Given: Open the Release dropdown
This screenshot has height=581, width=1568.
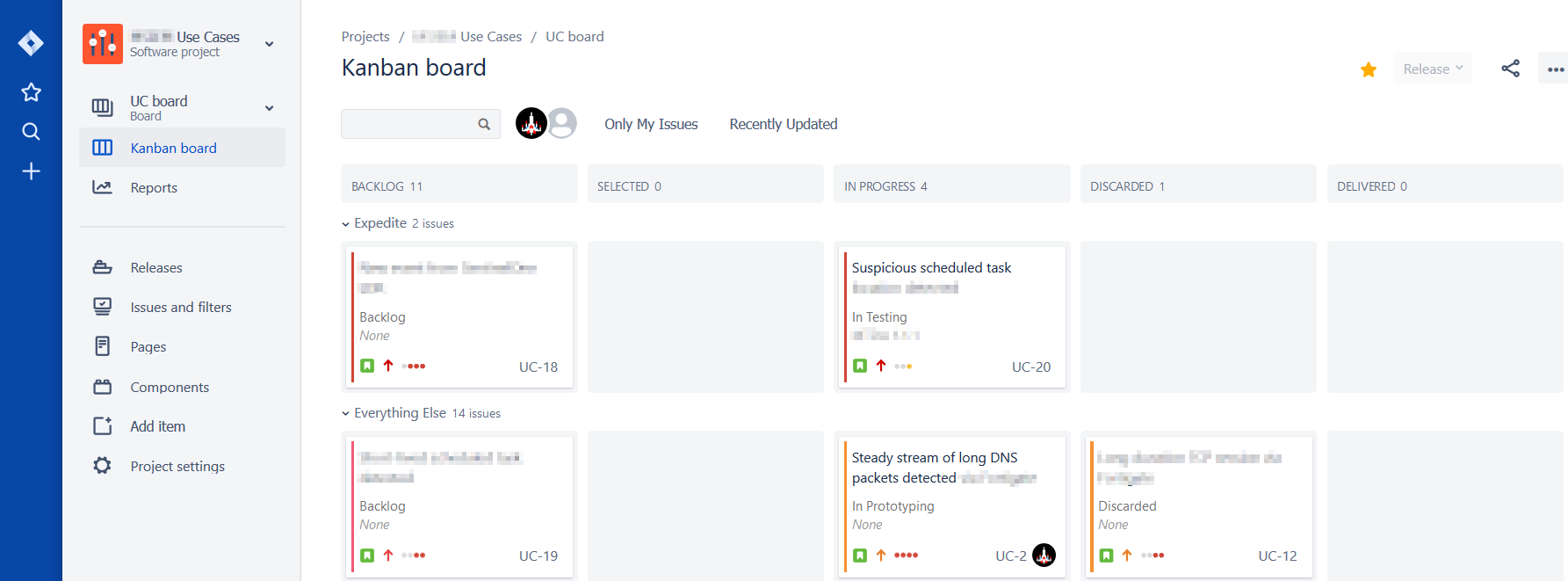Looking at the screenshot, I should pyautogui.click(x=1432, y=69).
